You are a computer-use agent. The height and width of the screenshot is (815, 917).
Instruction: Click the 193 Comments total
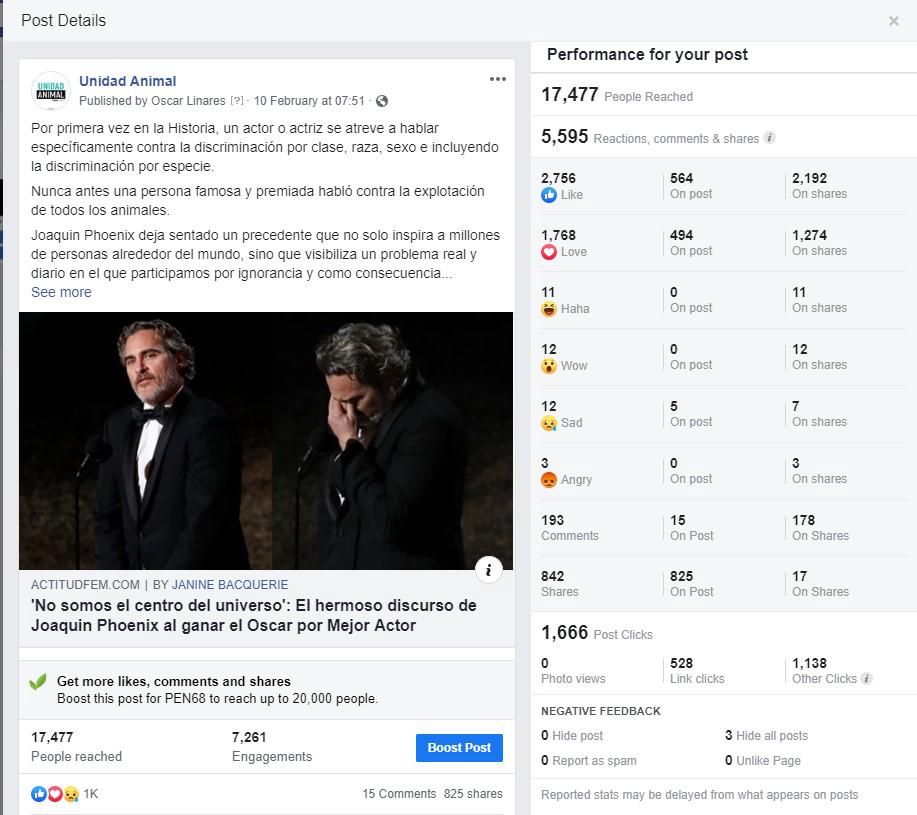(570, 527)
